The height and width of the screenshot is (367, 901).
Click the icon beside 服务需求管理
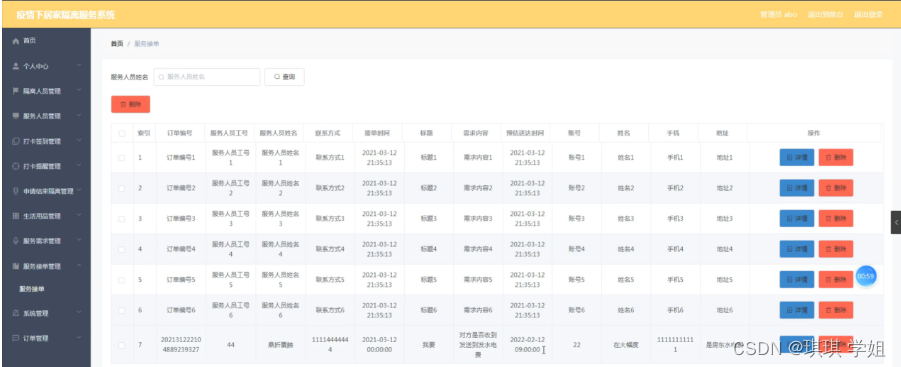[x=16, y=241]
